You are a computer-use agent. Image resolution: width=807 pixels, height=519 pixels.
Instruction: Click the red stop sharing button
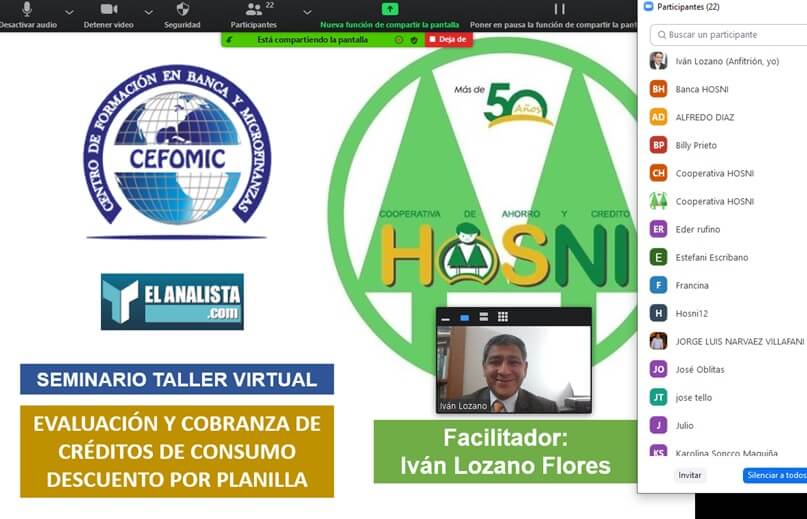[448, 40]
